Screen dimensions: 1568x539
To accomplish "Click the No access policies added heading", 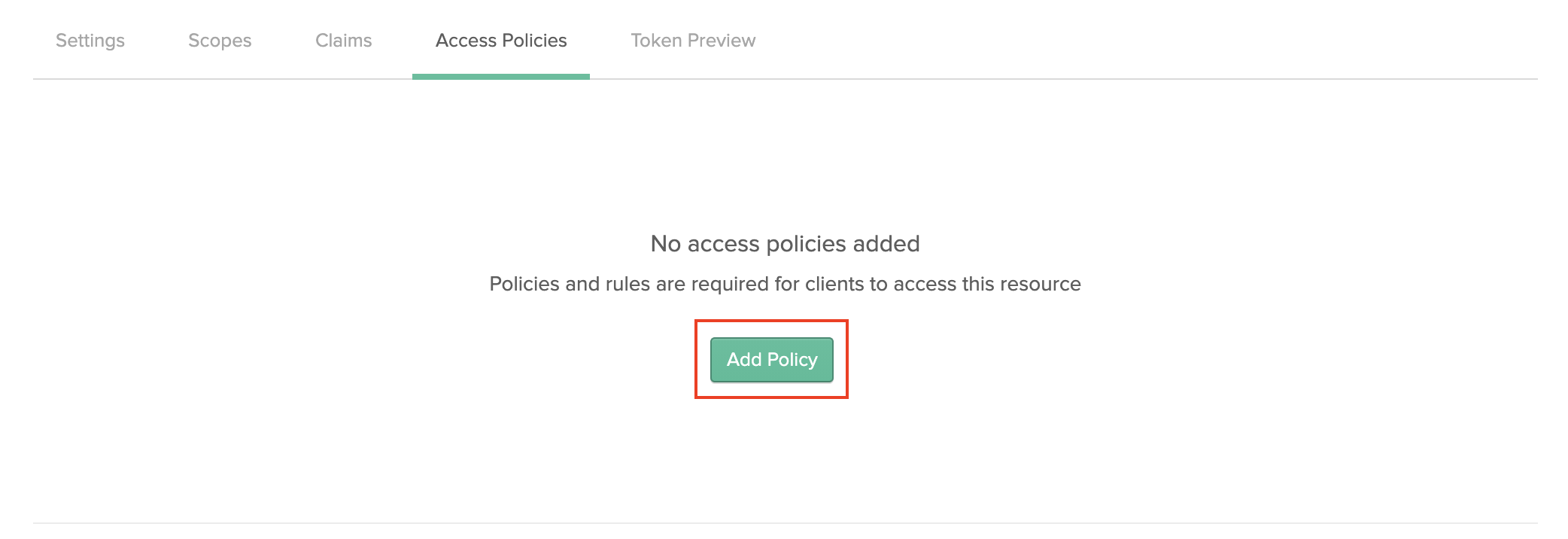I will (x=784, y=243).
